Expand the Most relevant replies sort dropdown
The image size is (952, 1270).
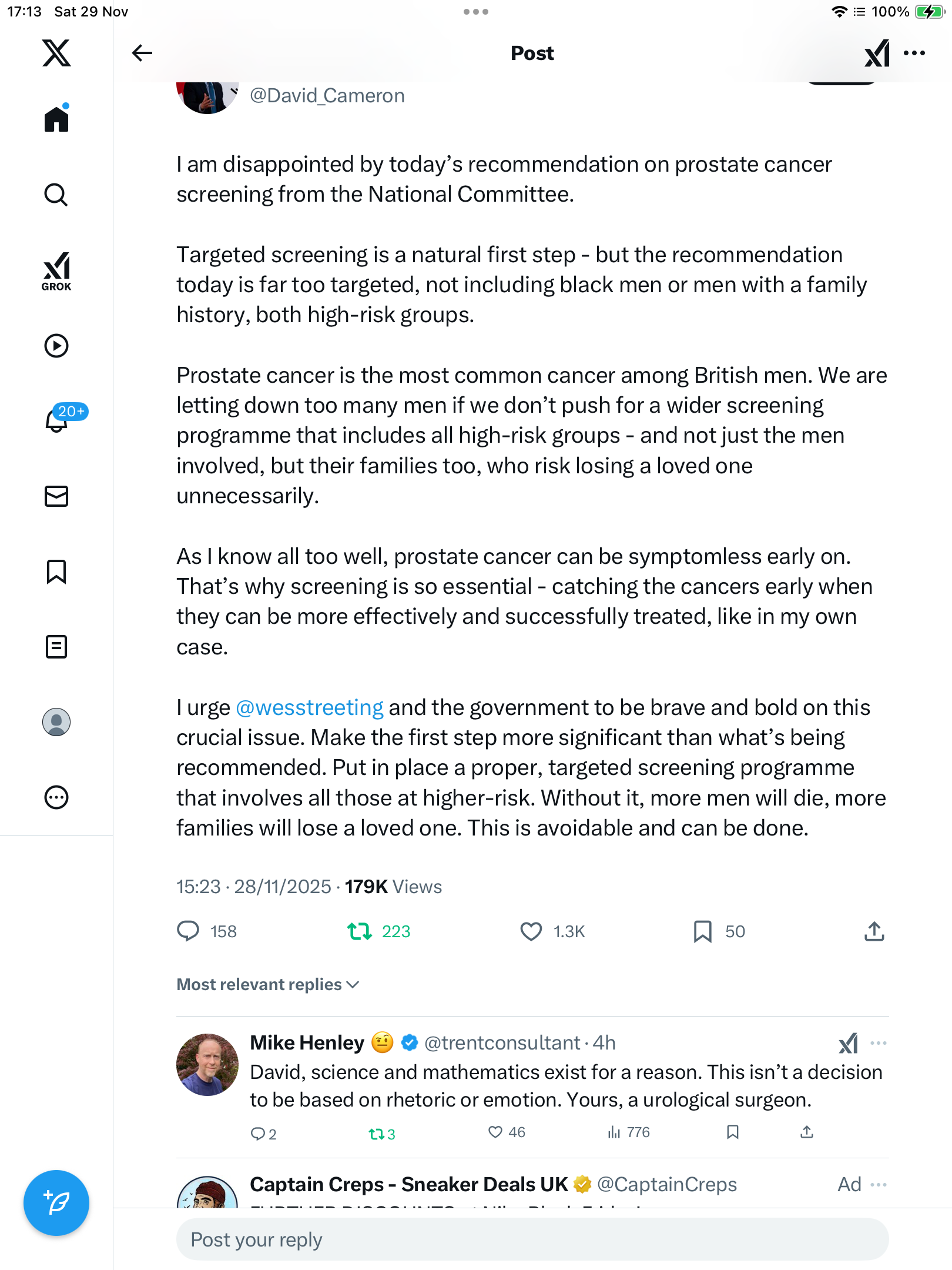point(268,985)
